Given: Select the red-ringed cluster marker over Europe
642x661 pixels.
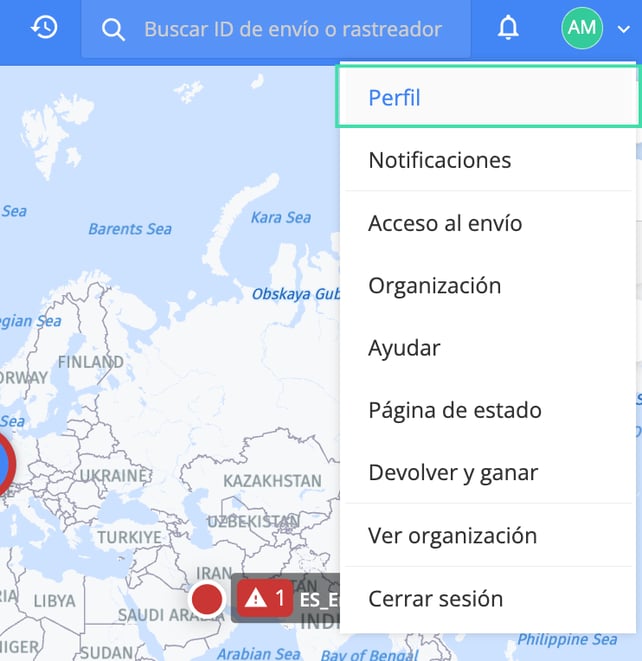Looking at the screenshot, I should coord(4,465).
